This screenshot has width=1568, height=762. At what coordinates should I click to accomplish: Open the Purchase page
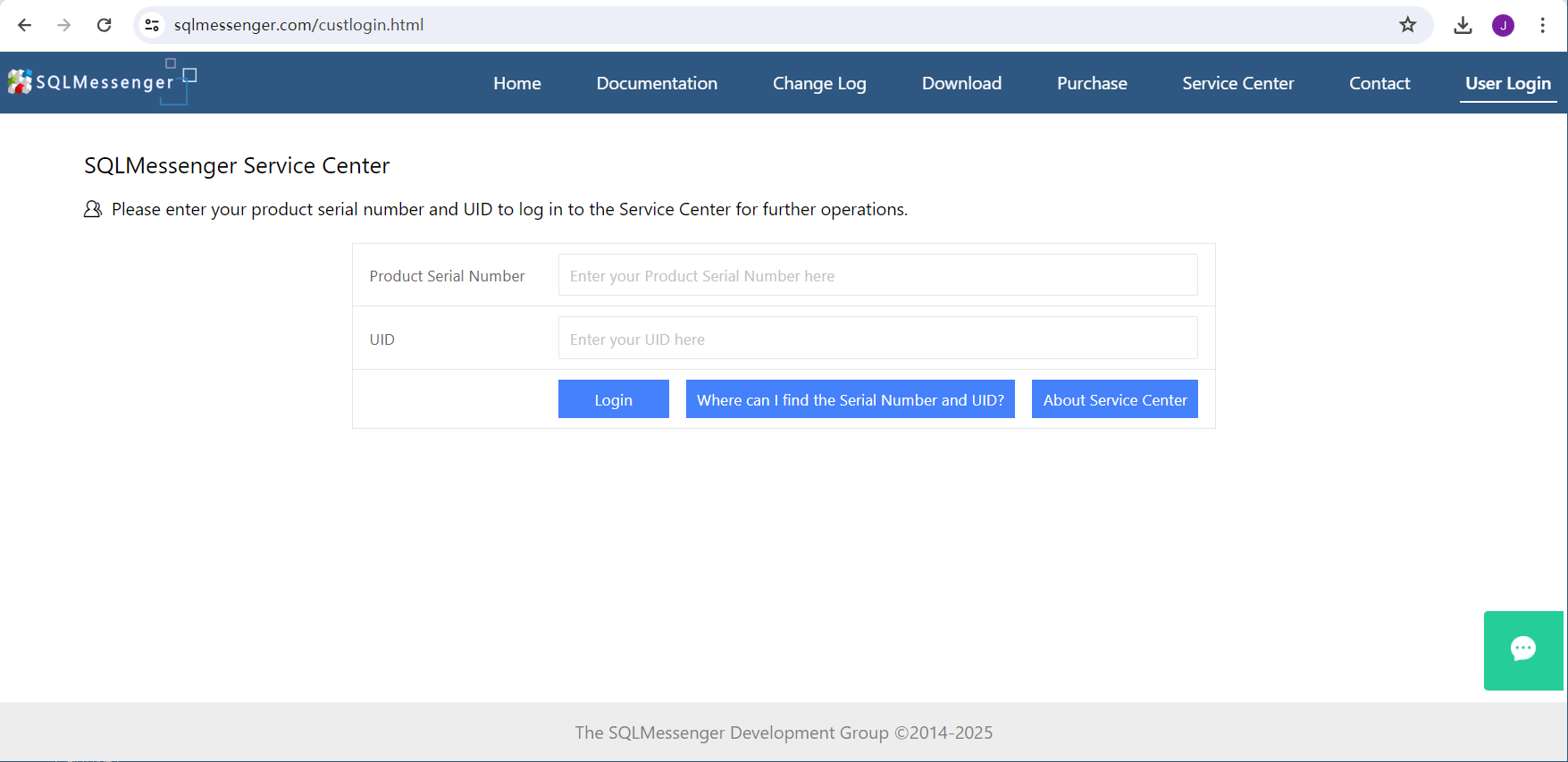coord(1092,83)
